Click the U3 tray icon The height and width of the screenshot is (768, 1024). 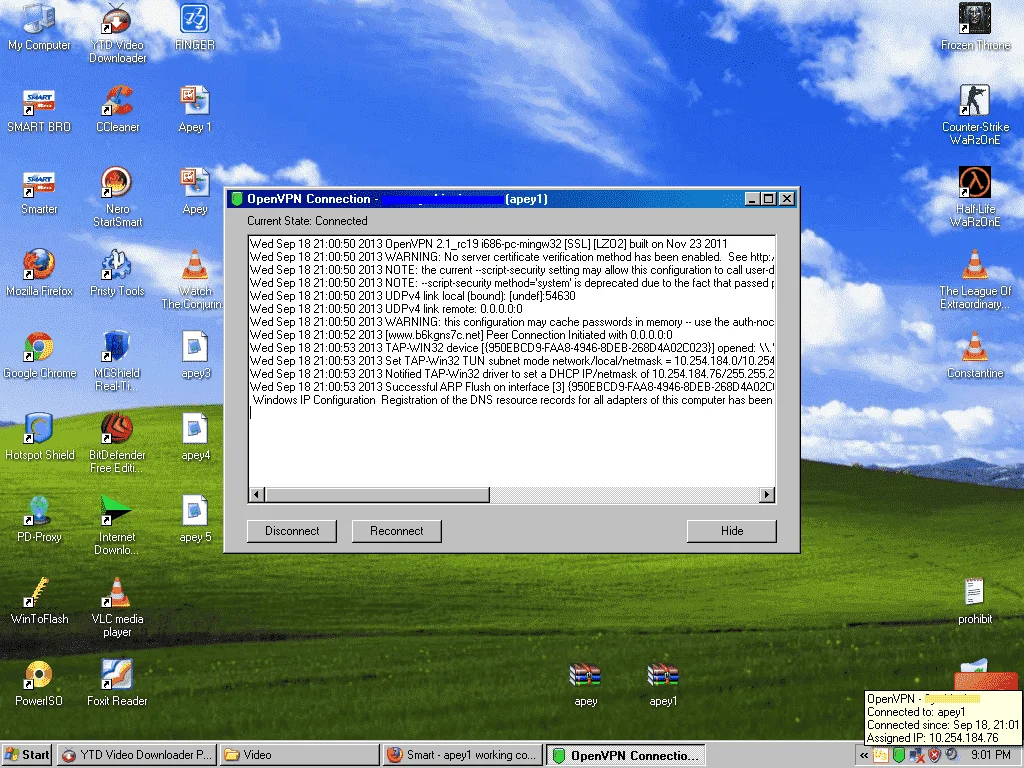point(881,756)
